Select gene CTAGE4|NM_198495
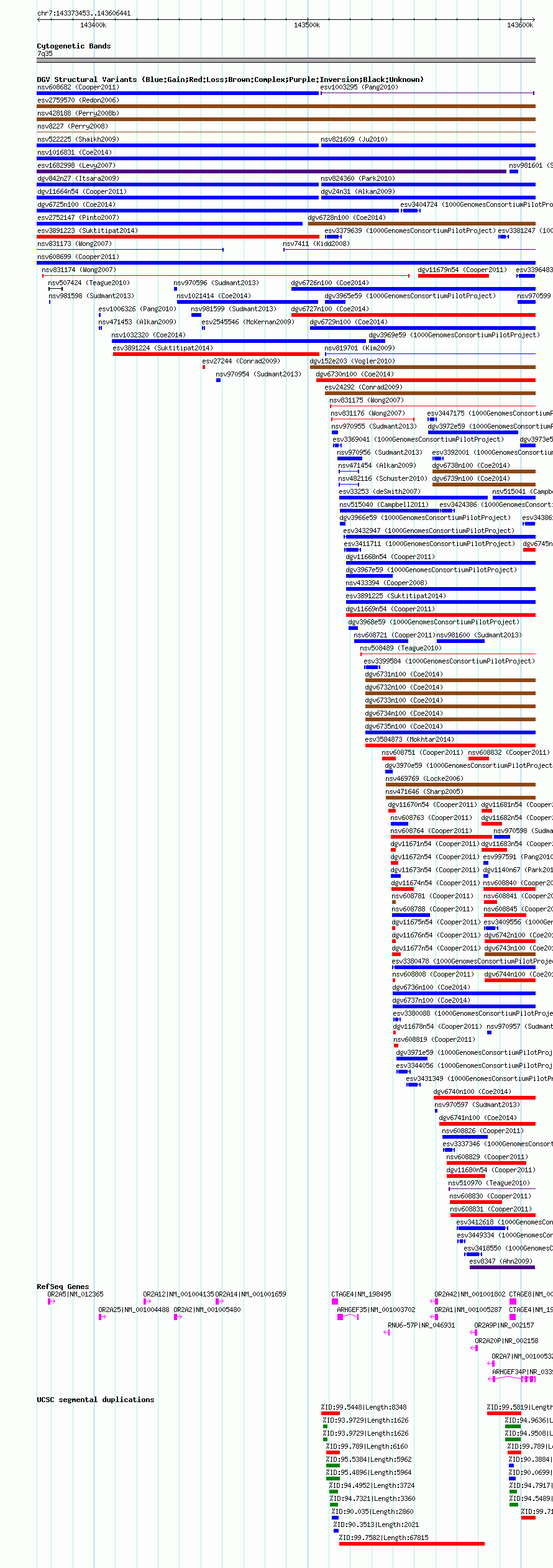Image resolution: width=553 pixels, height=1568 pixels. pos(361,1294)
